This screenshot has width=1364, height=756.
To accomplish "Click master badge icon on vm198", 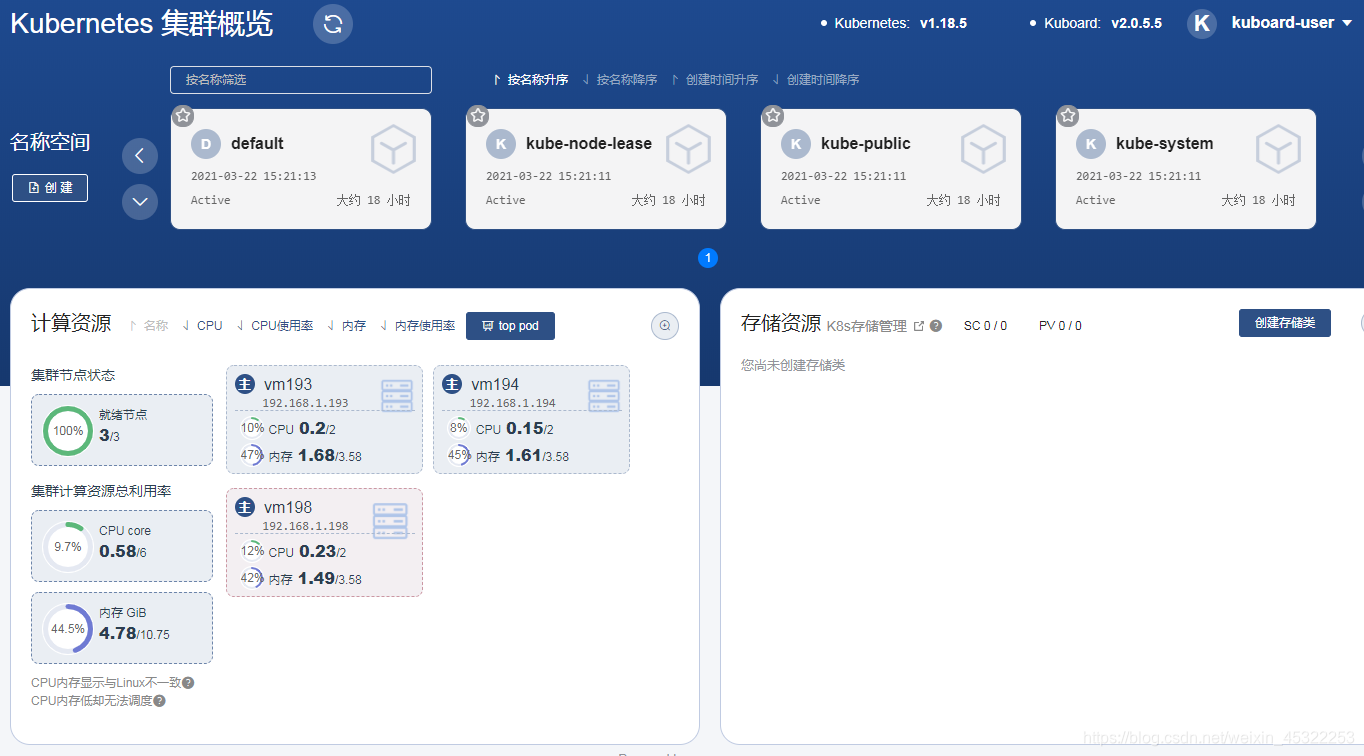I will pos(245,507).
